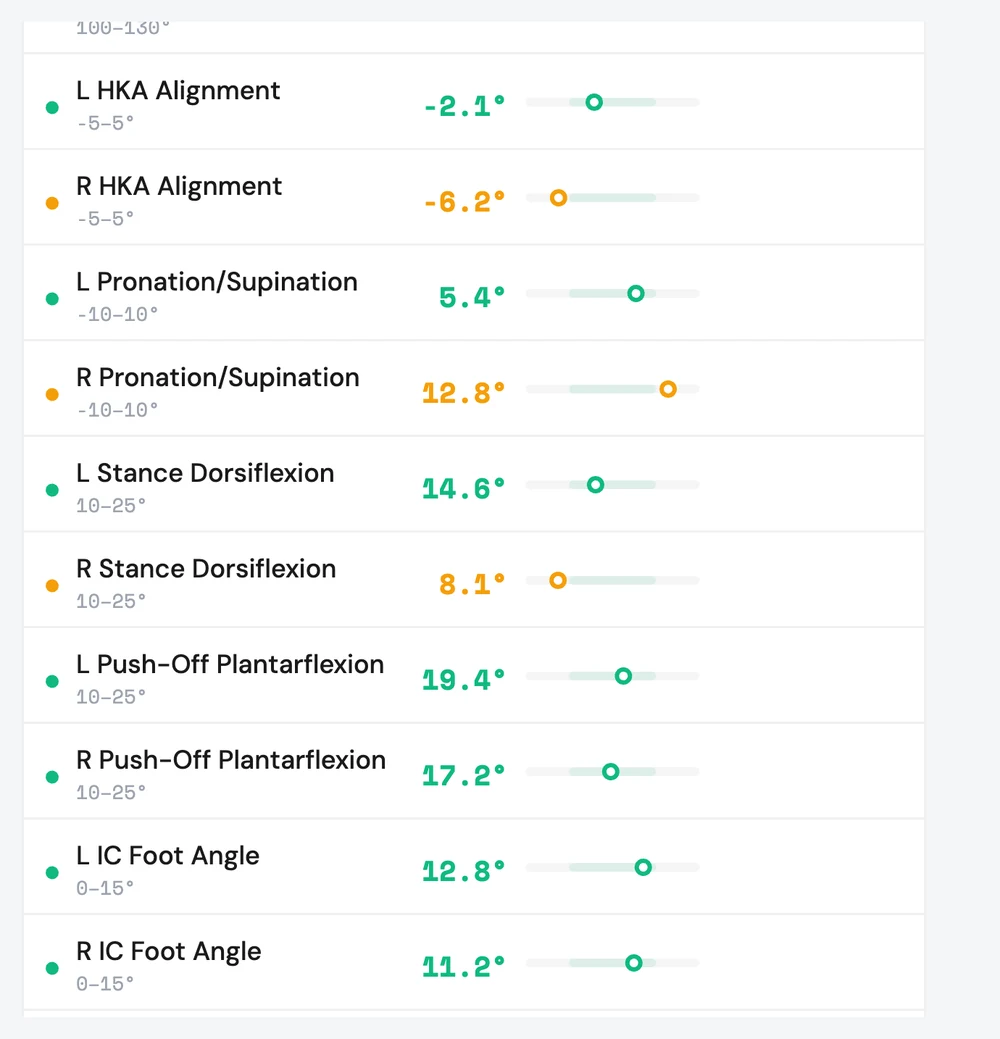Open the R Push-Off Plantarflexion row label
The width and height of the screenshot is (1000, 1039).
tap(231, 760)
